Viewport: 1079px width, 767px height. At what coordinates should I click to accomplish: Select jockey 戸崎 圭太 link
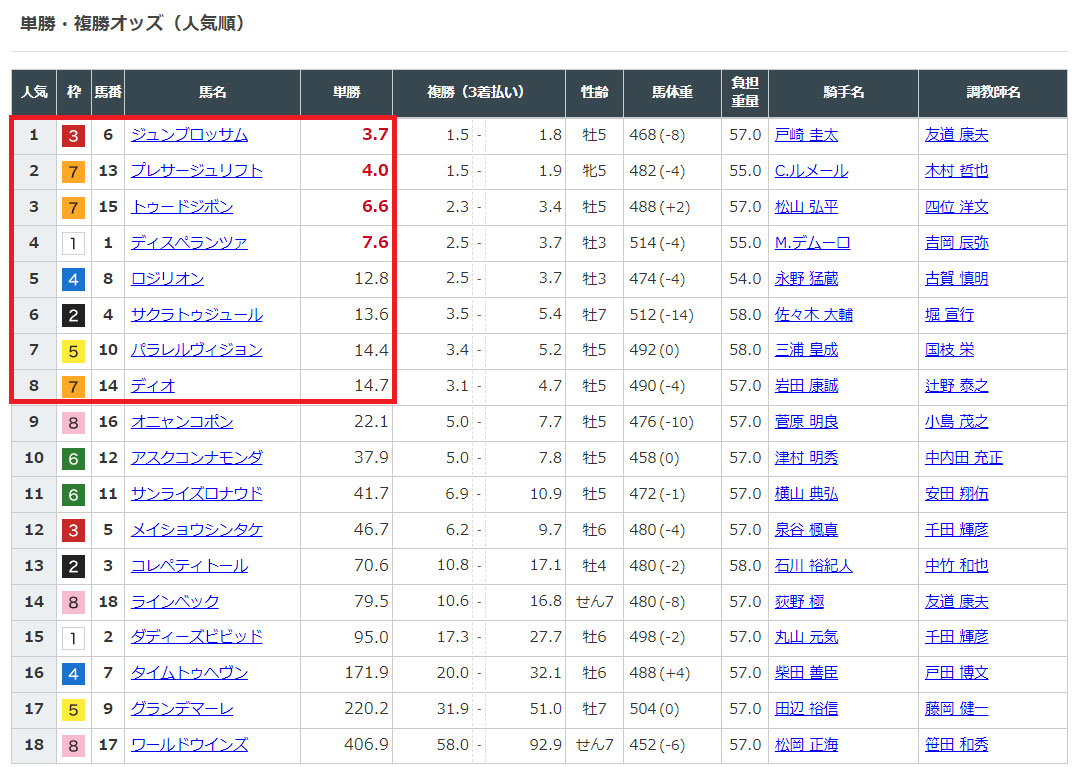(806, 135)
